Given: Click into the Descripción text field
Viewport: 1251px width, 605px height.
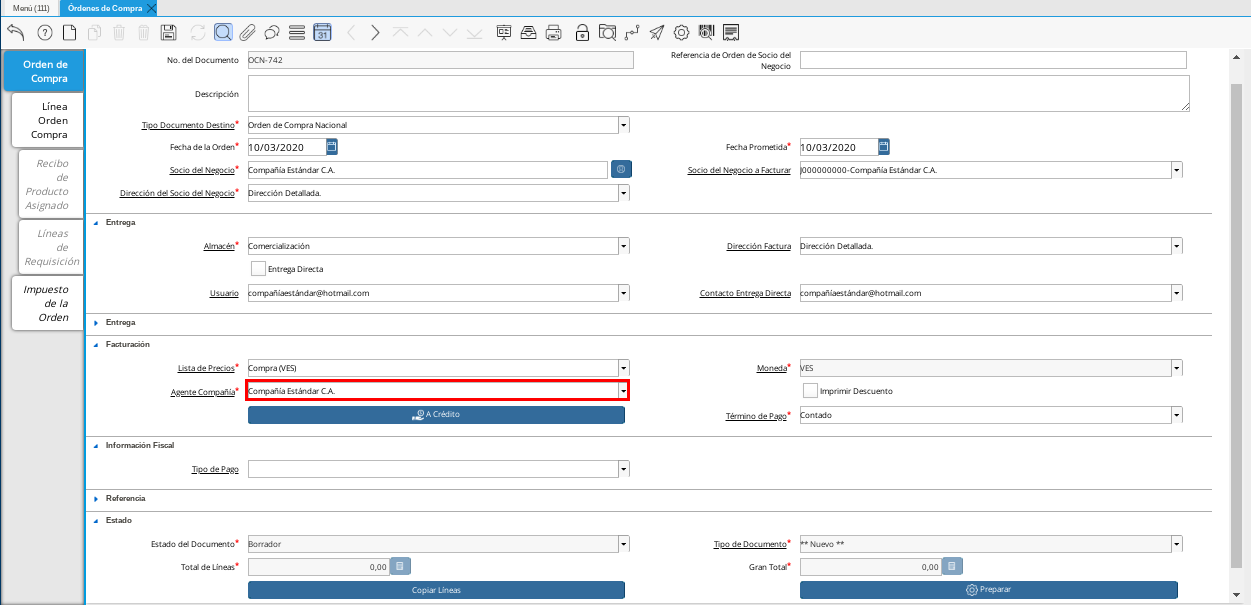Looking at the screenshot, I should tap(718, 93).
